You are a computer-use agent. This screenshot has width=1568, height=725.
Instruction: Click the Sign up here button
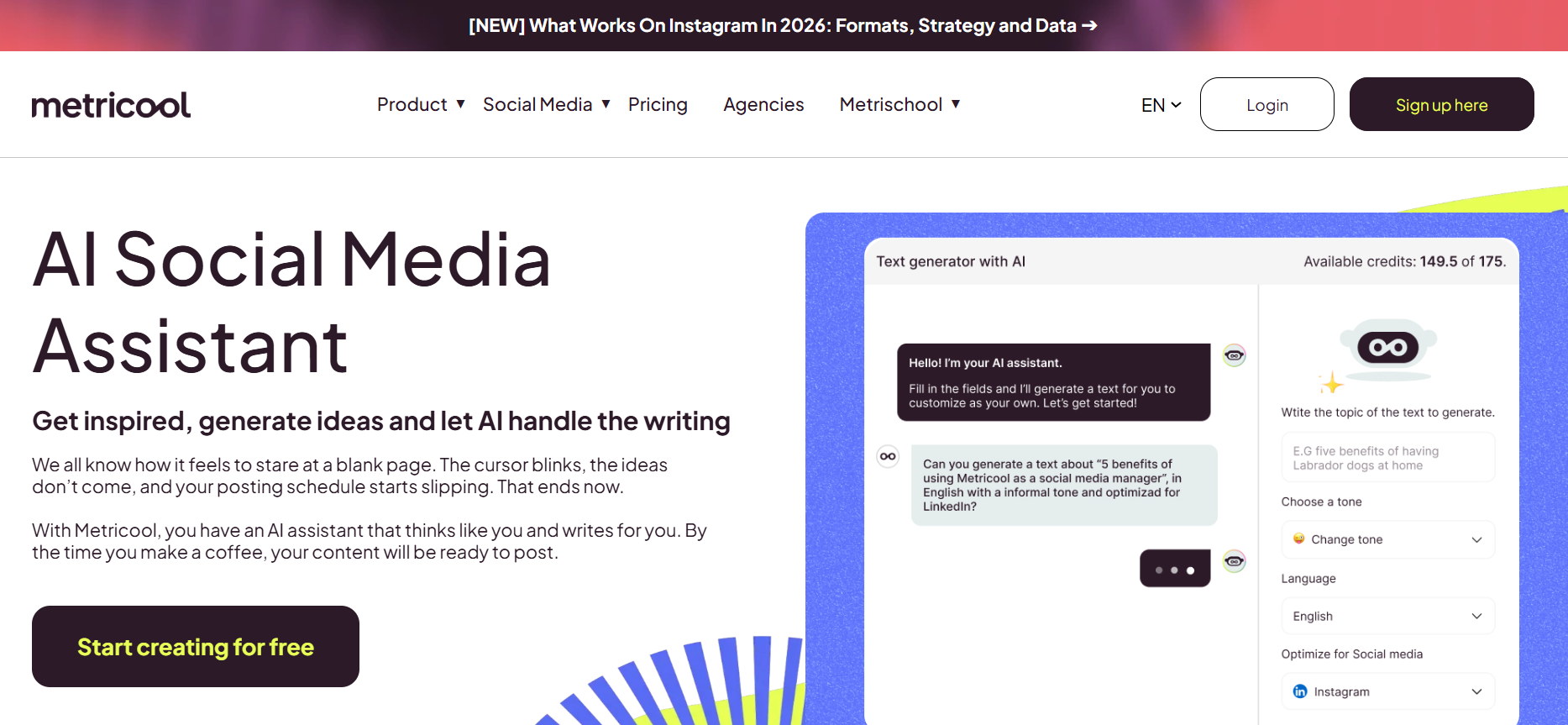click(1441, 104)
